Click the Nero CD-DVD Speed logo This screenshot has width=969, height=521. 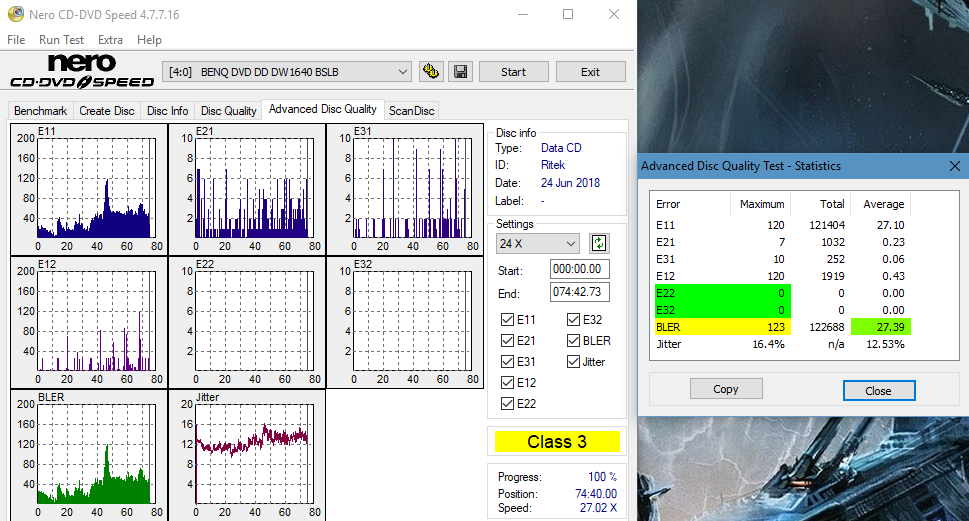(x=82, y=72)
